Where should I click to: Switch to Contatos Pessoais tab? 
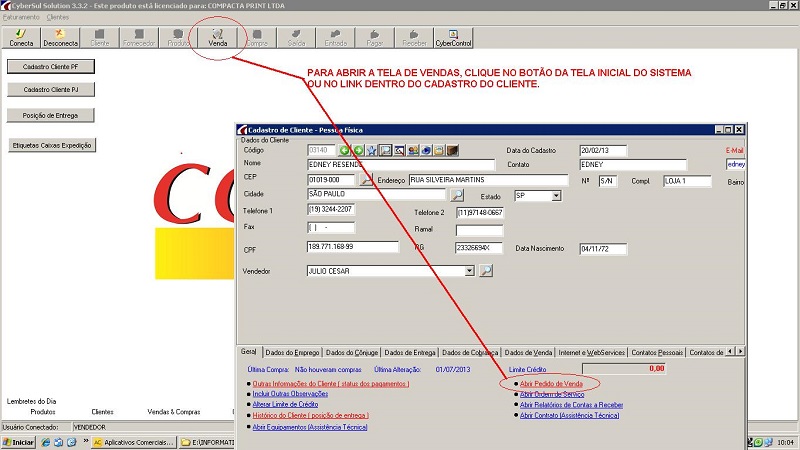coord(657,353)
